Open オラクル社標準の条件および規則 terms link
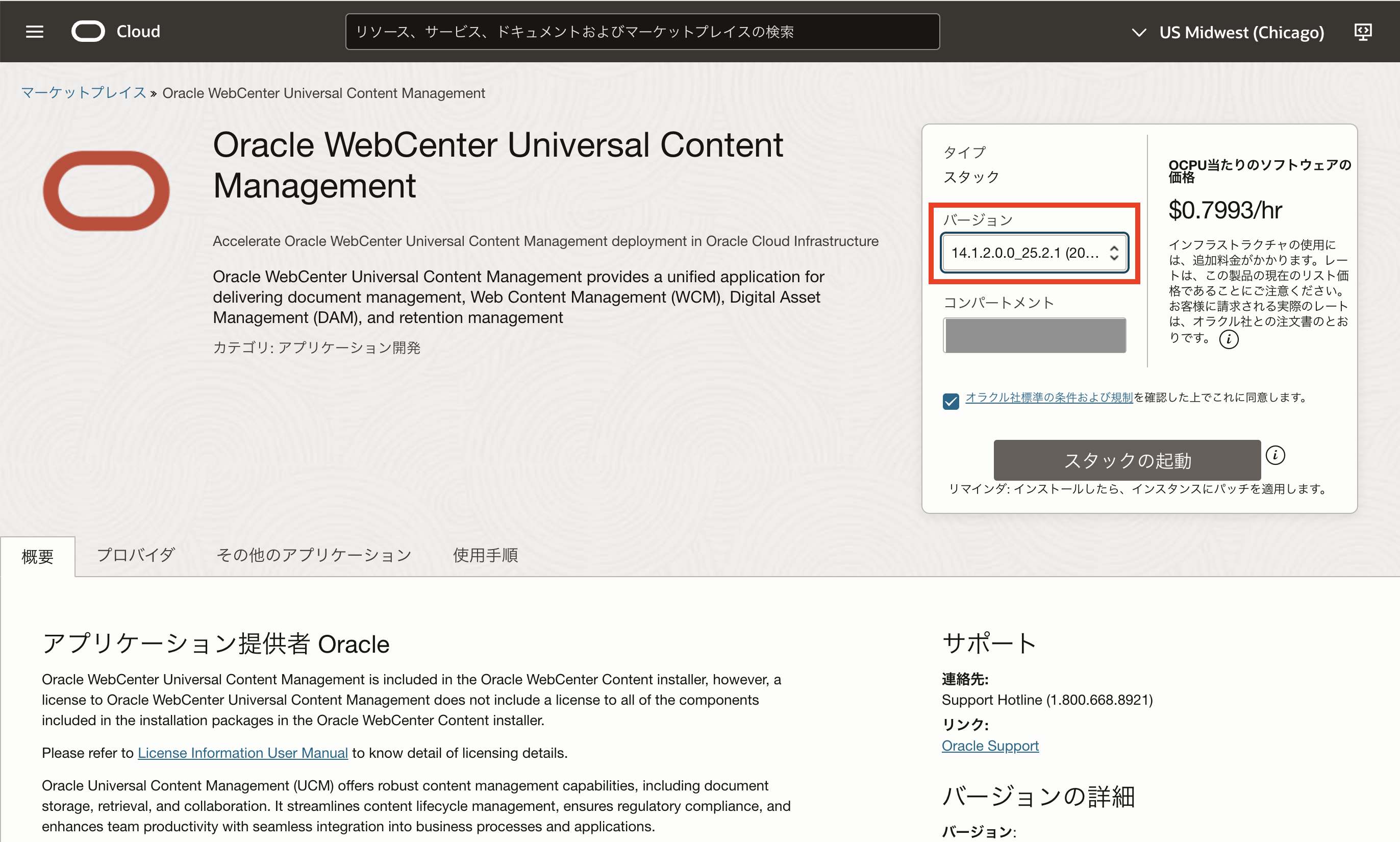The image size is (1400, 842). click(1048, 397)
